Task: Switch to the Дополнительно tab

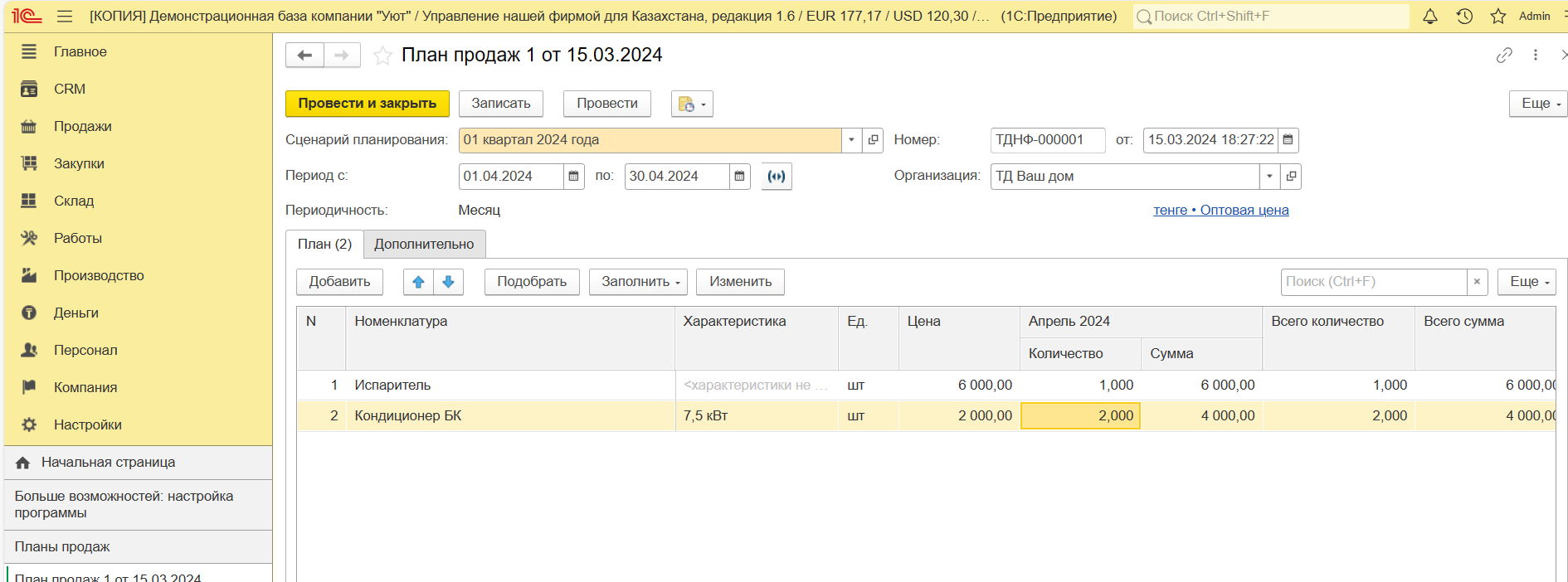Action: pyautogui.click(x=424, y=245)
